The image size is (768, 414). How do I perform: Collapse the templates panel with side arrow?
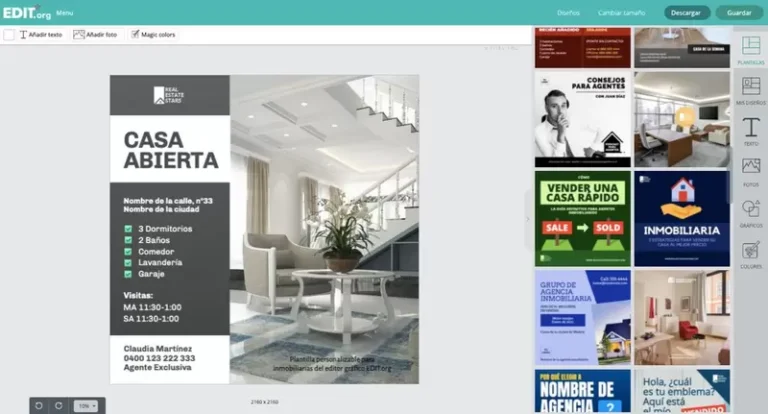(x=527, y=219)
